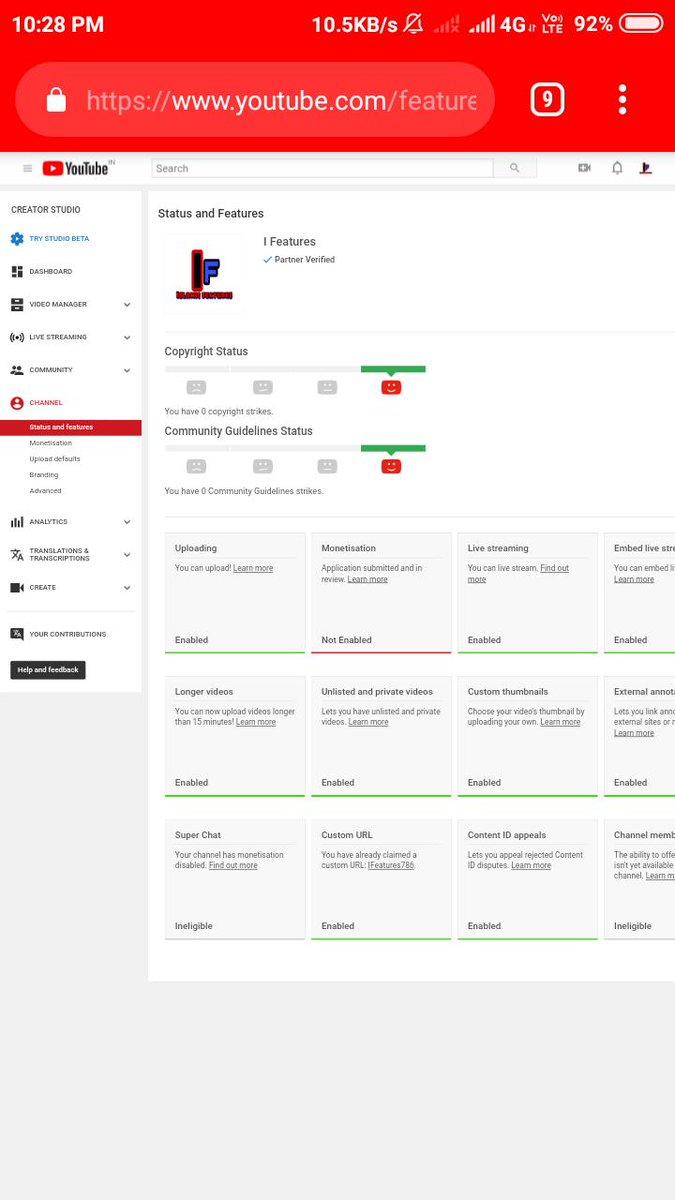Click Your Contributions in the sidebar
Viewport: 675px width, 1200px height.
pos(67,634)
